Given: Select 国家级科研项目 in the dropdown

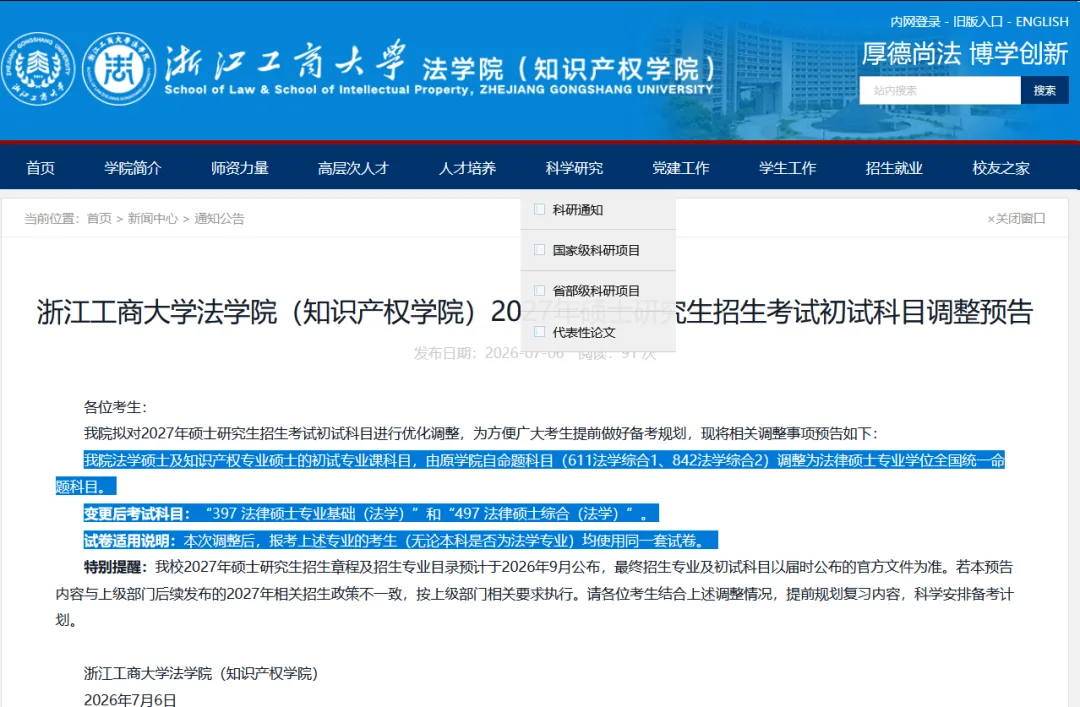Looking at the screenshot, I should (598, 250).
